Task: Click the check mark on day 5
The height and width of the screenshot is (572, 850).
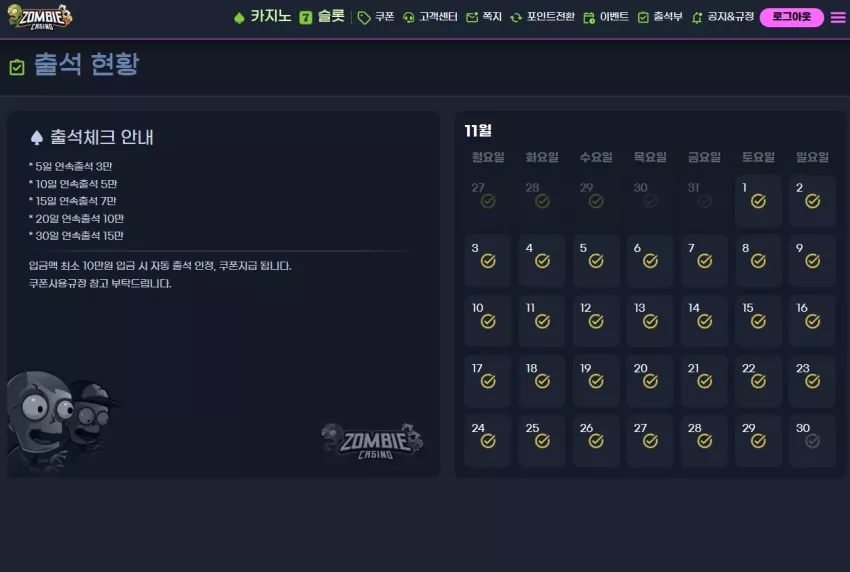Action: 596,261
